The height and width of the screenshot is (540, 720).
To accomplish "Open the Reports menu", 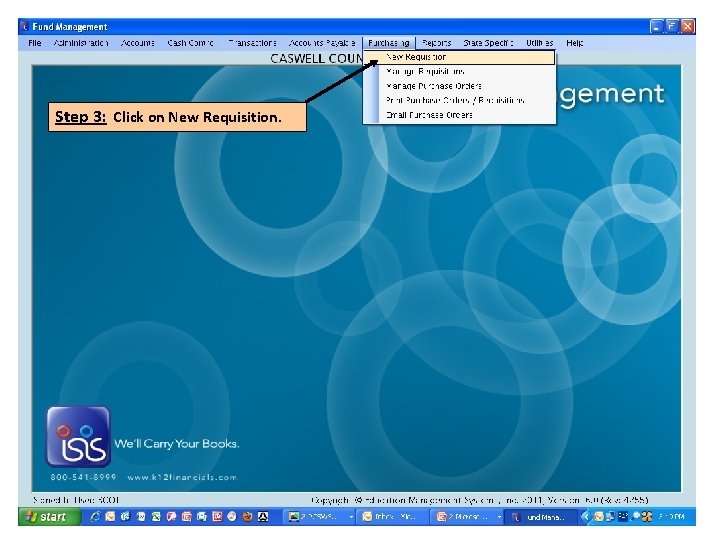I will (x=436, y=43).
